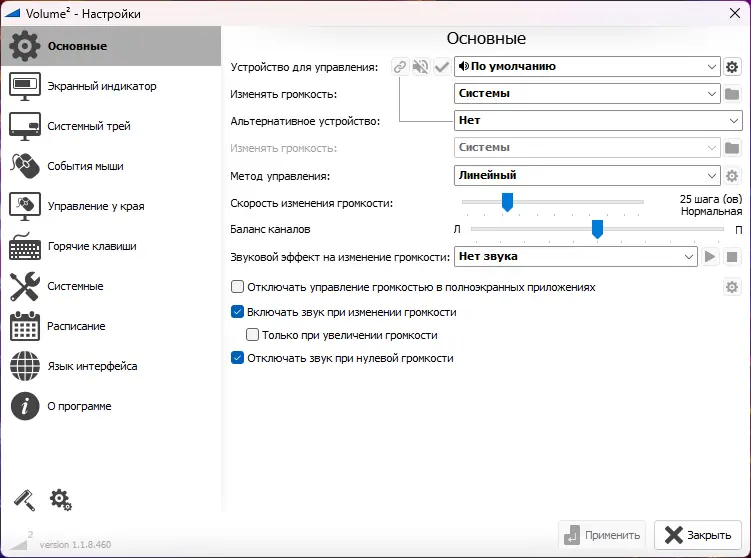Image resolution: width=751 pixels, height=558 pixels.
Task: Toggle Включать звук при изменении громкости
Action: click(238, 312)
